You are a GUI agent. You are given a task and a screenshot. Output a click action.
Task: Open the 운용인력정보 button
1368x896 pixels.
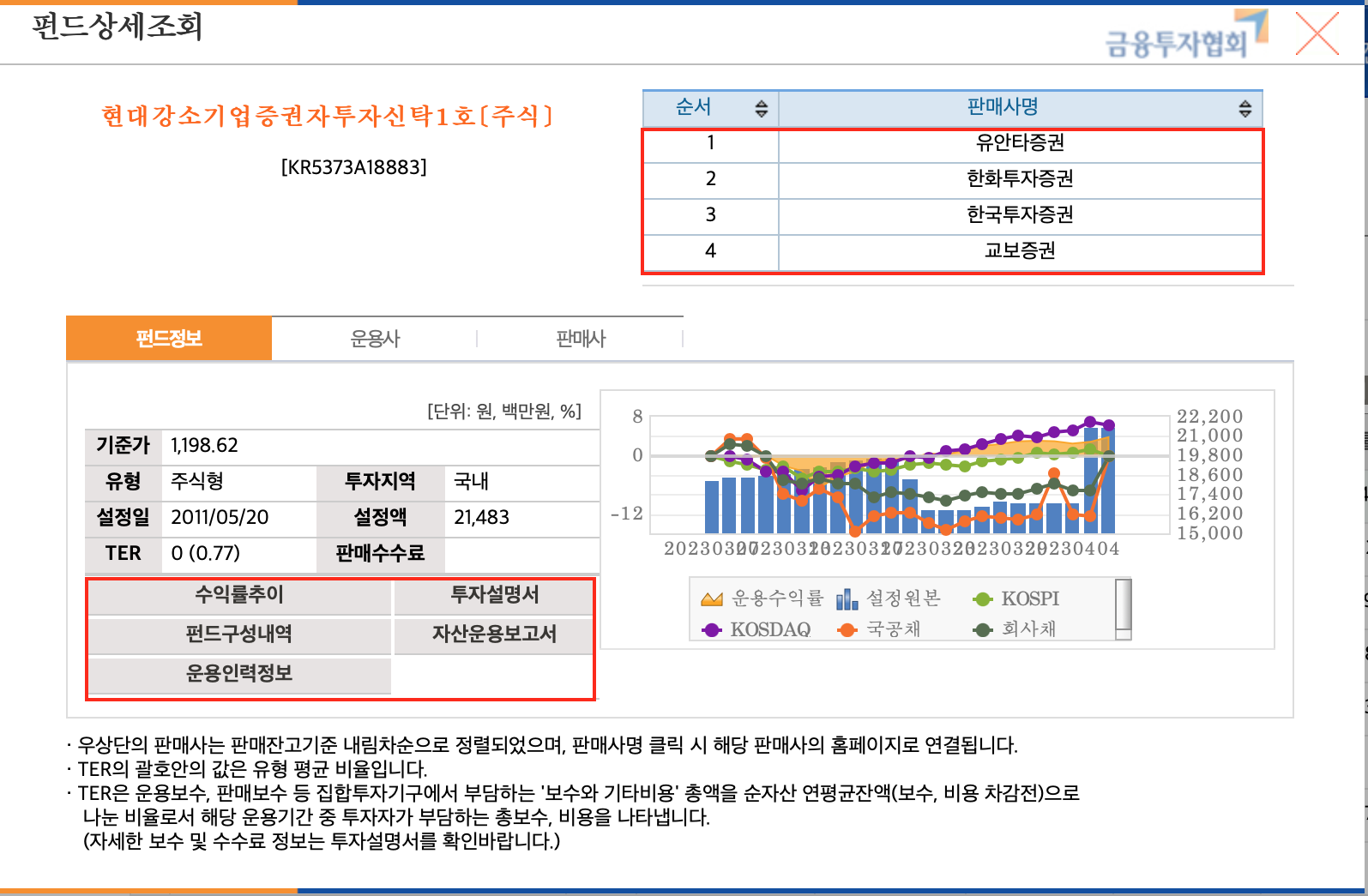pyautogui.click(x=239, y=674)
